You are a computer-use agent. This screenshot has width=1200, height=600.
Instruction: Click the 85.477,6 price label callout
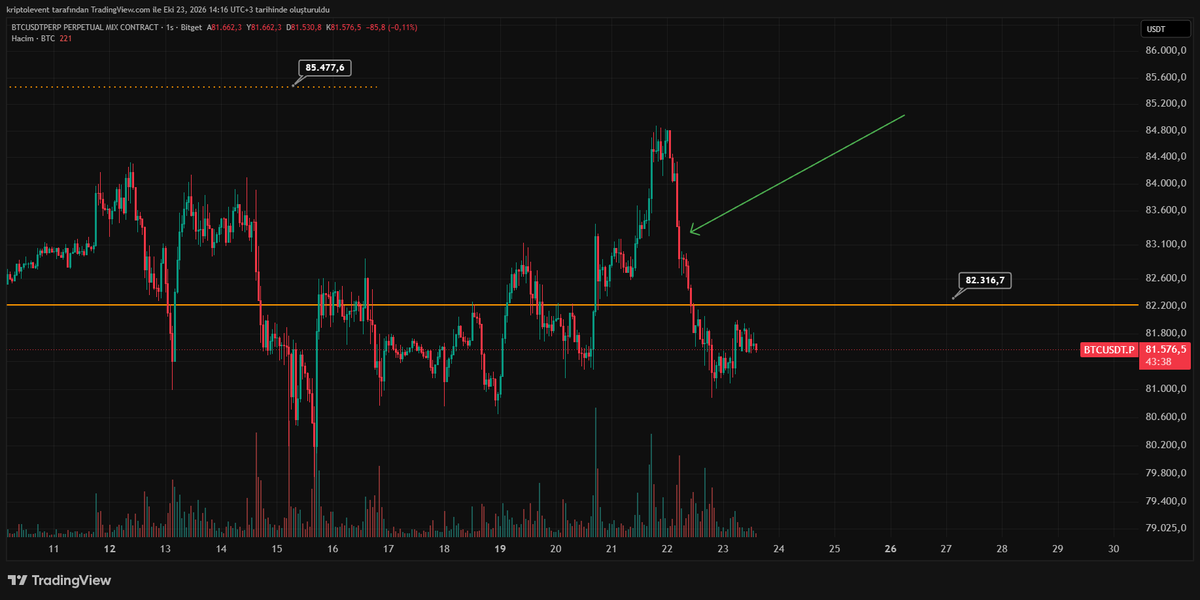pos(326,68)
